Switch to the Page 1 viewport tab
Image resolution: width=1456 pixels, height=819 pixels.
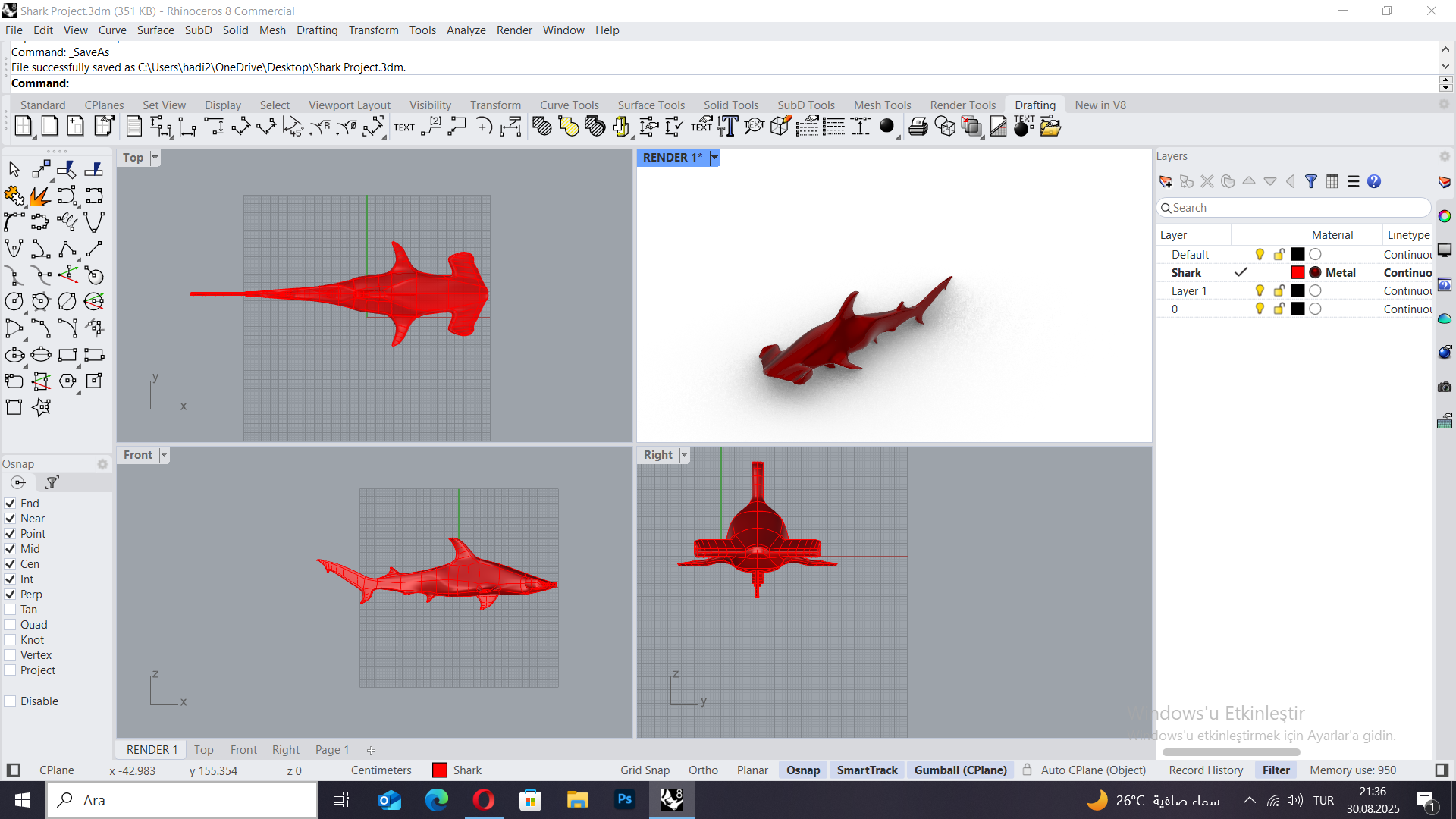pyautogui.click(x=332, y=750)
